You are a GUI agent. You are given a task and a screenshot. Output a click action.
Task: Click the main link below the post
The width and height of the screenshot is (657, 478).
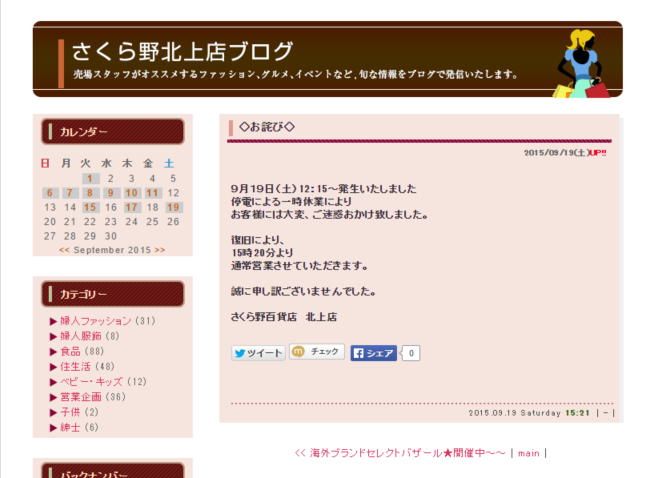click(528, 453)
